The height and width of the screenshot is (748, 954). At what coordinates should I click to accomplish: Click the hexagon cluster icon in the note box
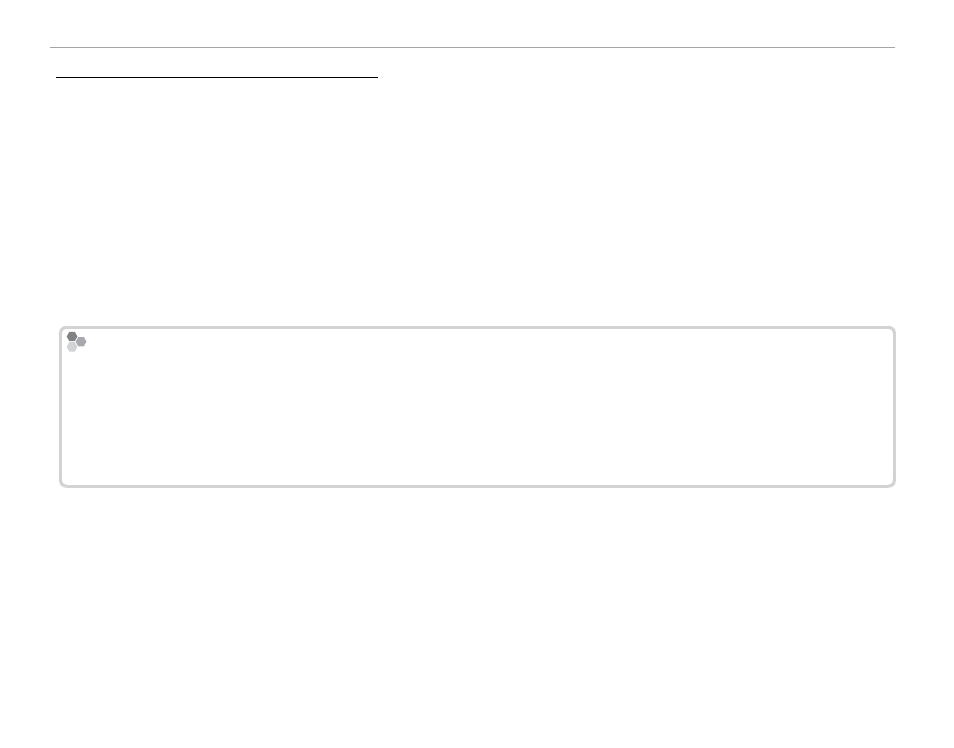(76, 341)
